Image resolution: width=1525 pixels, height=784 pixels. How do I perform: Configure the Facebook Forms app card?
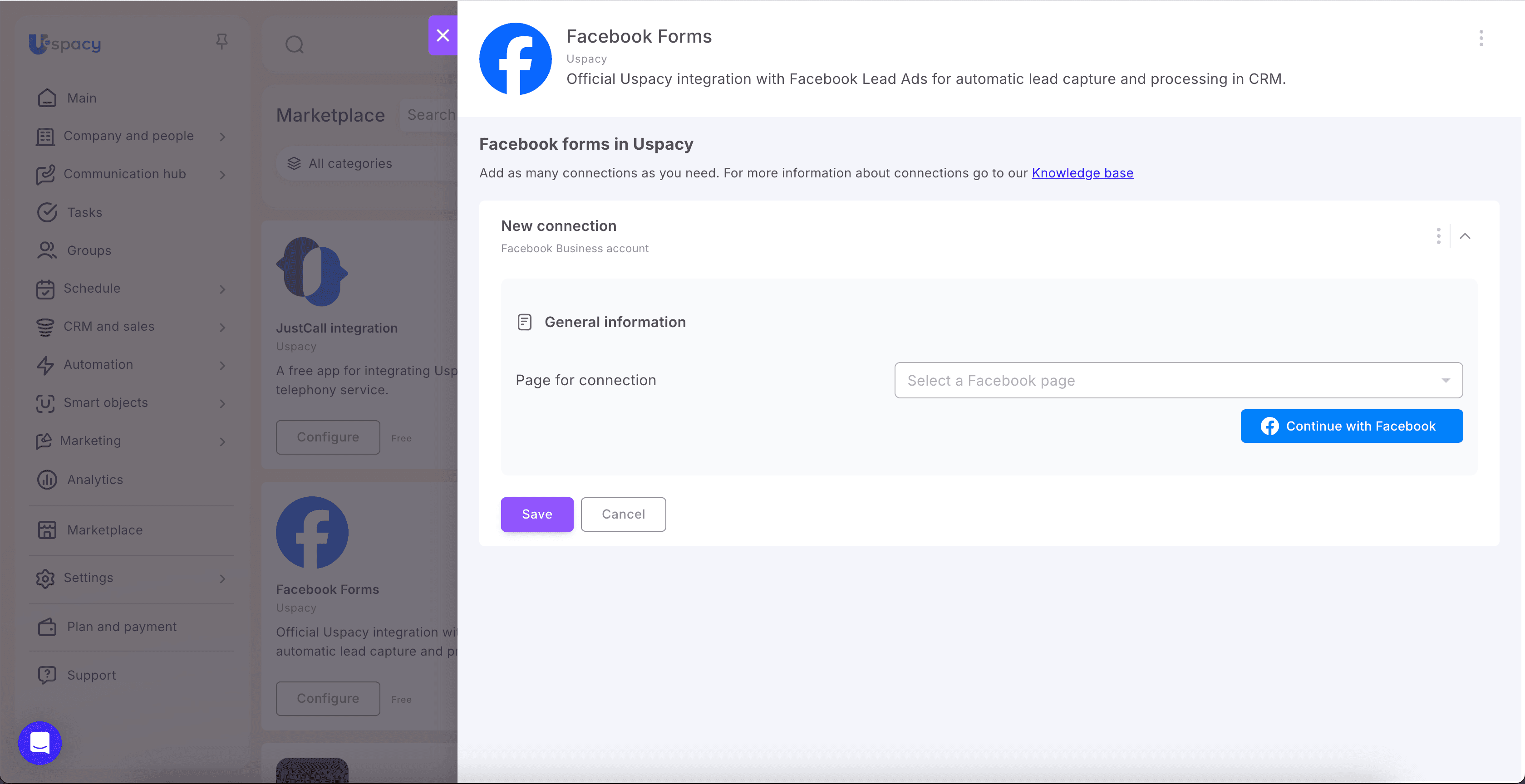pos(328,699)
